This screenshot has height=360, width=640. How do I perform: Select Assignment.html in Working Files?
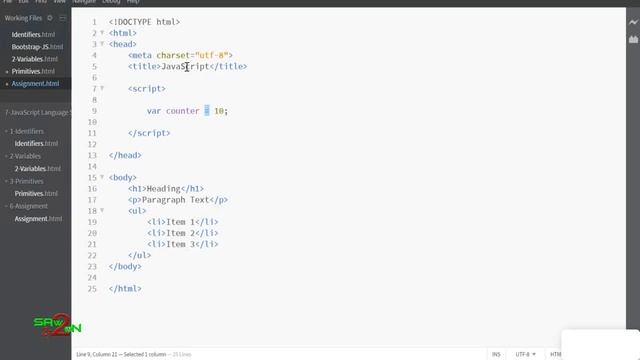coord(36,84)
